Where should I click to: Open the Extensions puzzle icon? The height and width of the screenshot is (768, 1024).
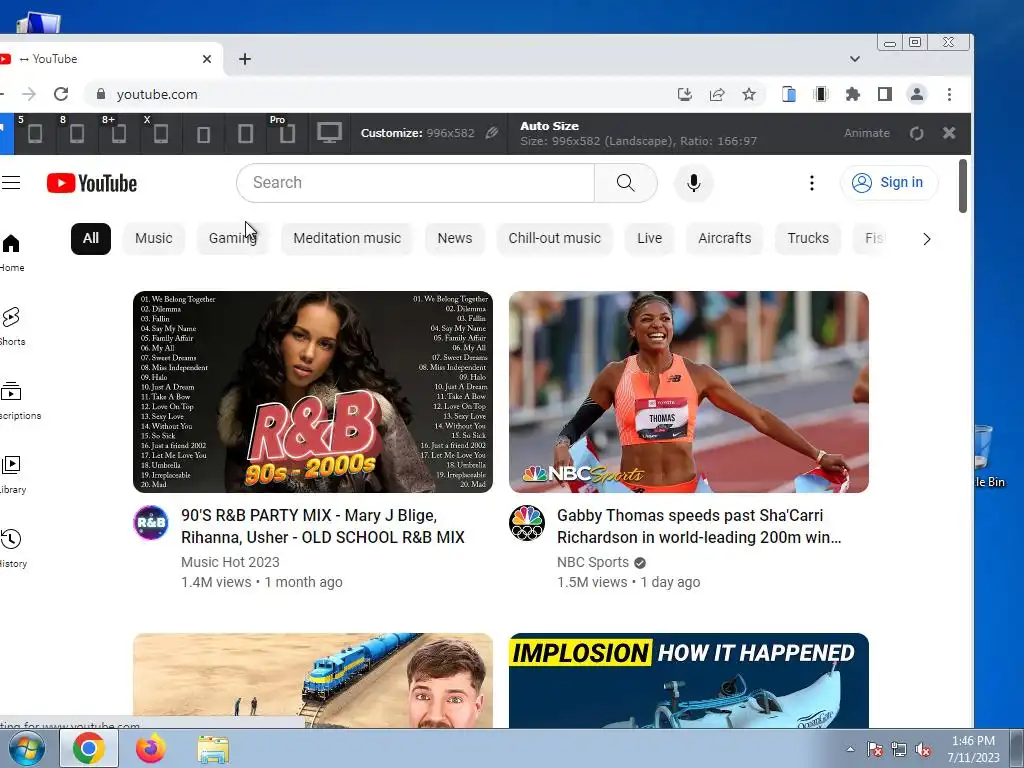coord(853,94)
